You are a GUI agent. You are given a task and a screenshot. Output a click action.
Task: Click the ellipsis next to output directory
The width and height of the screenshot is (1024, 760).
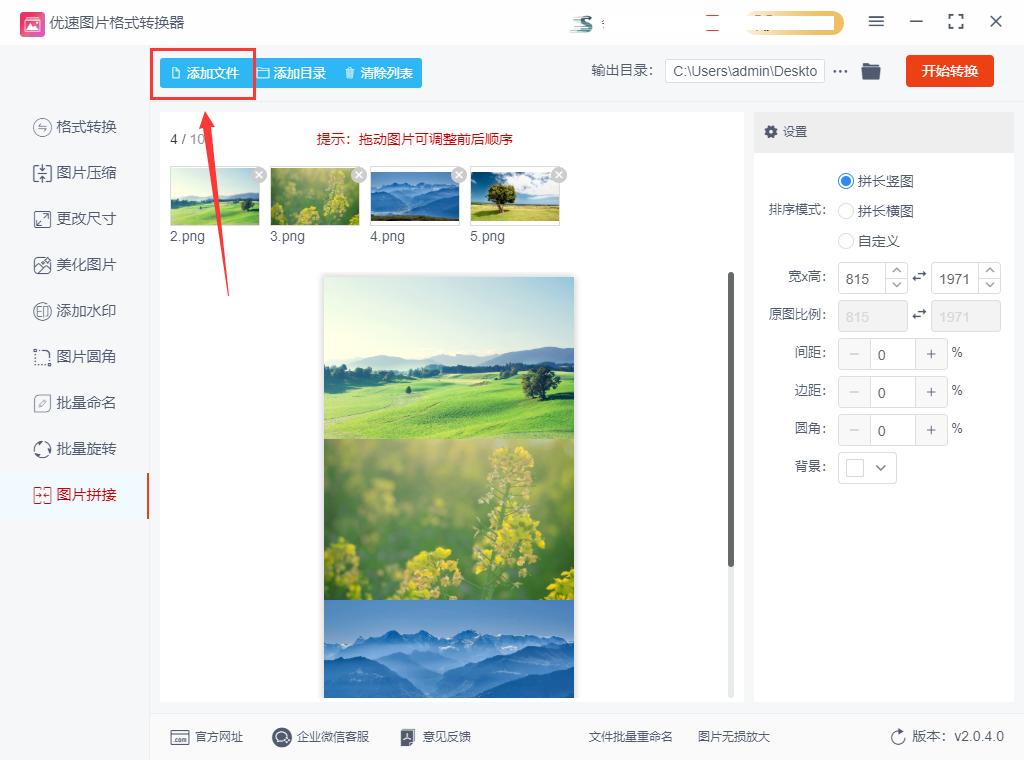pyautogui.click(x=839, y=71)
